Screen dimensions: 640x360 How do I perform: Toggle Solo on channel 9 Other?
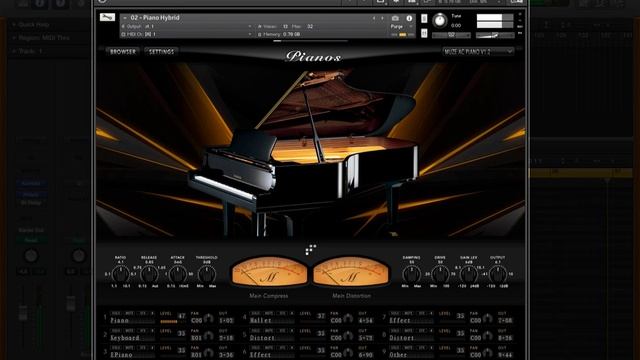point(395,348)
